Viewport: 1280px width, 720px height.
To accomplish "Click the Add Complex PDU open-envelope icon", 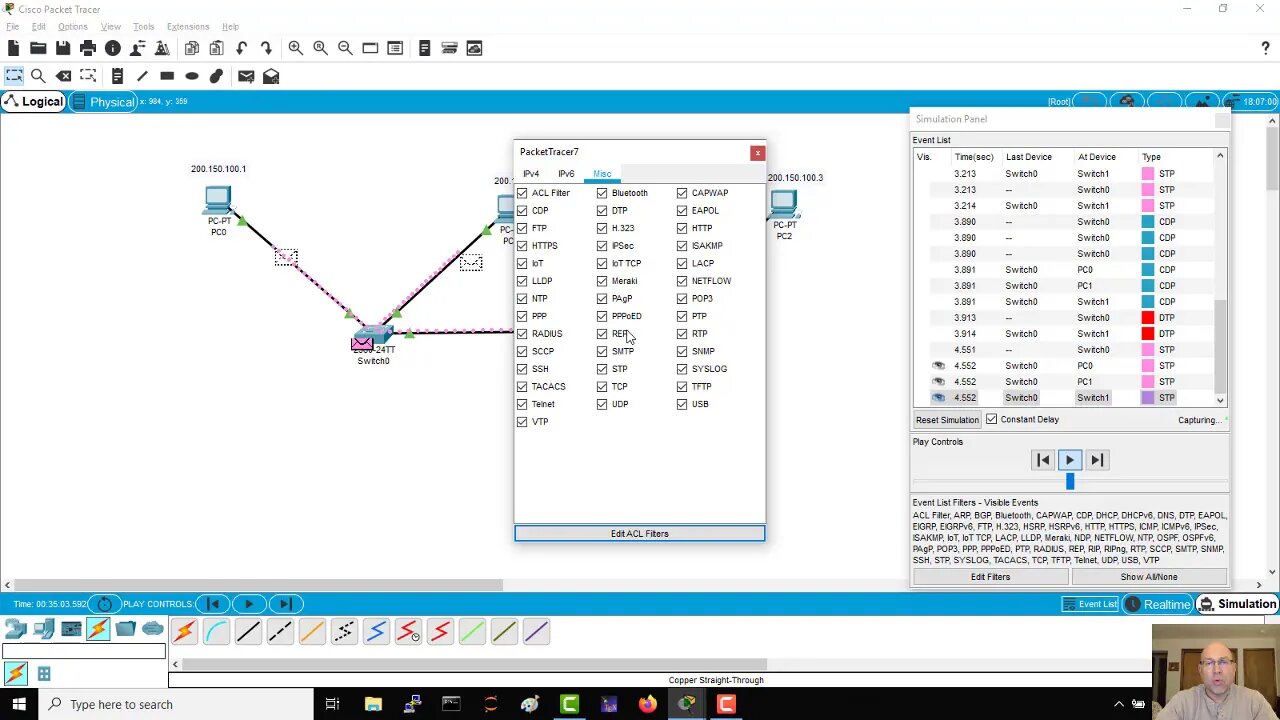I will (271, 76).
